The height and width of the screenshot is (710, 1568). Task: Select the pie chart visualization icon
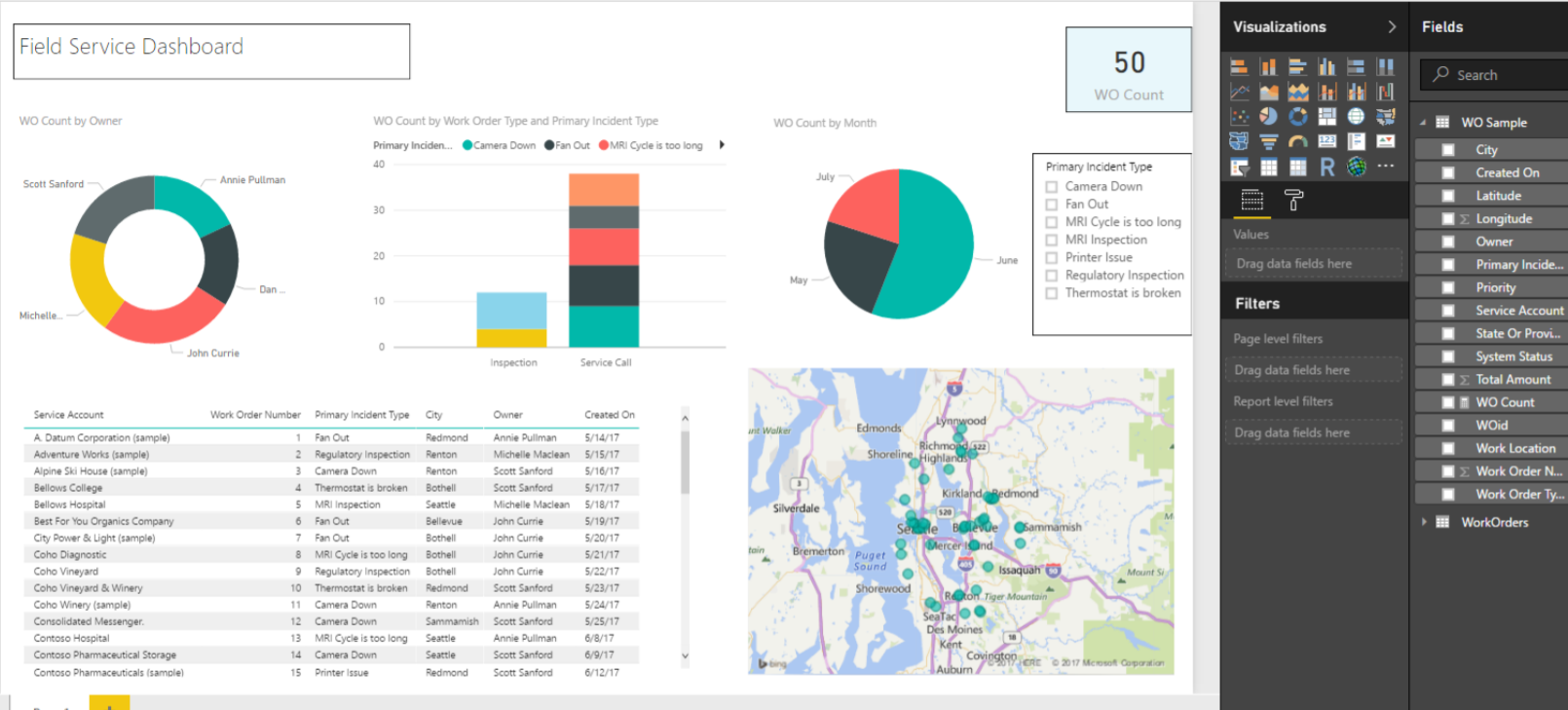[x=1268, y=117]
